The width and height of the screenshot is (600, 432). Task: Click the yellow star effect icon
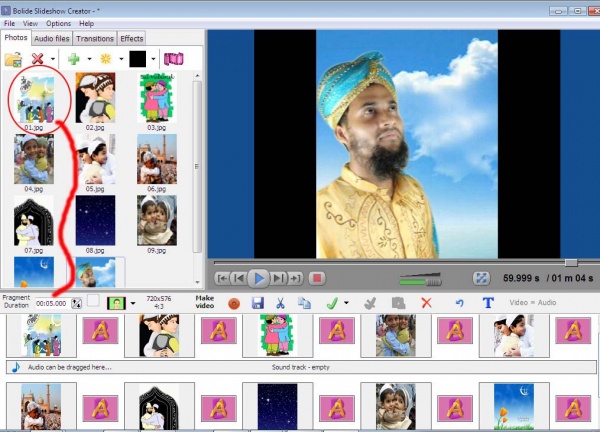coord(105,59)
